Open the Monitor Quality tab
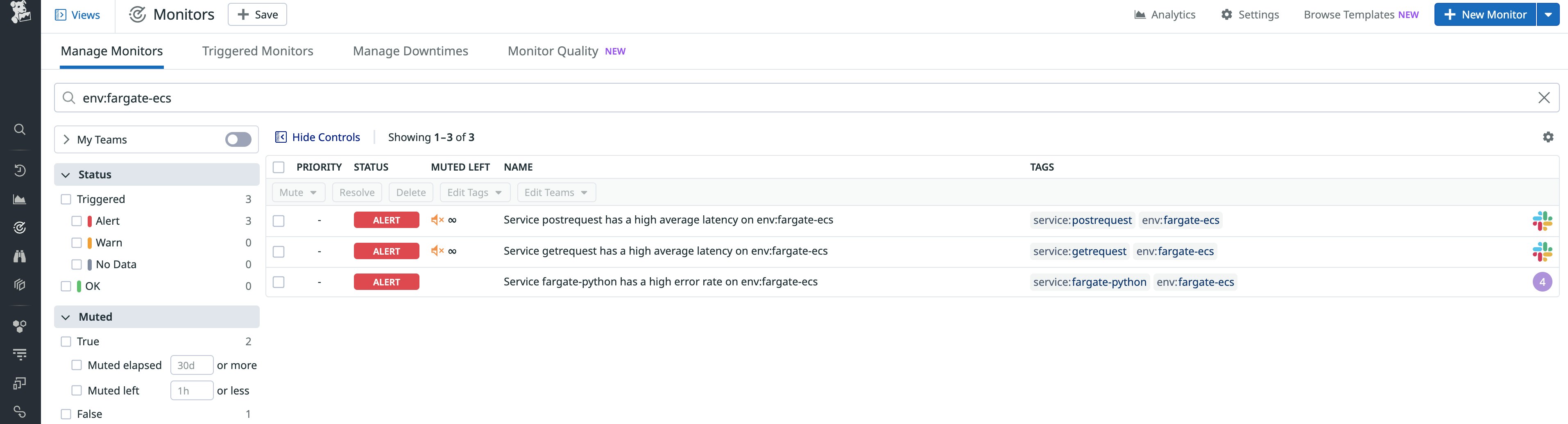Image resolution: width=1568 pixels, height=424 pixels. [553, 51]
